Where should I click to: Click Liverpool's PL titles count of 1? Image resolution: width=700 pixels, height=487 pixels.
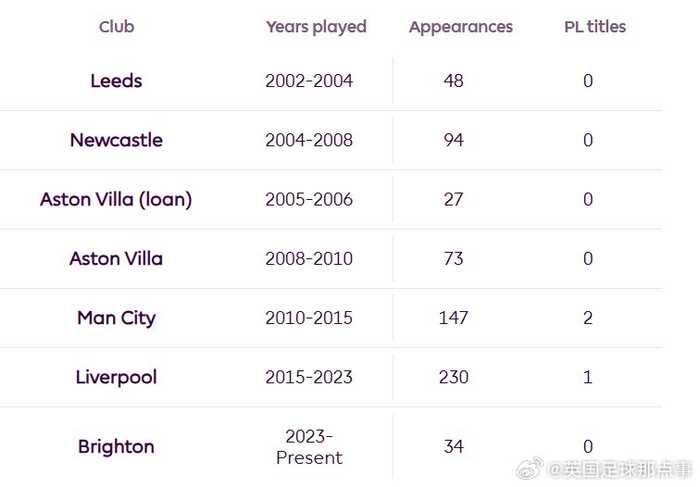588,377
